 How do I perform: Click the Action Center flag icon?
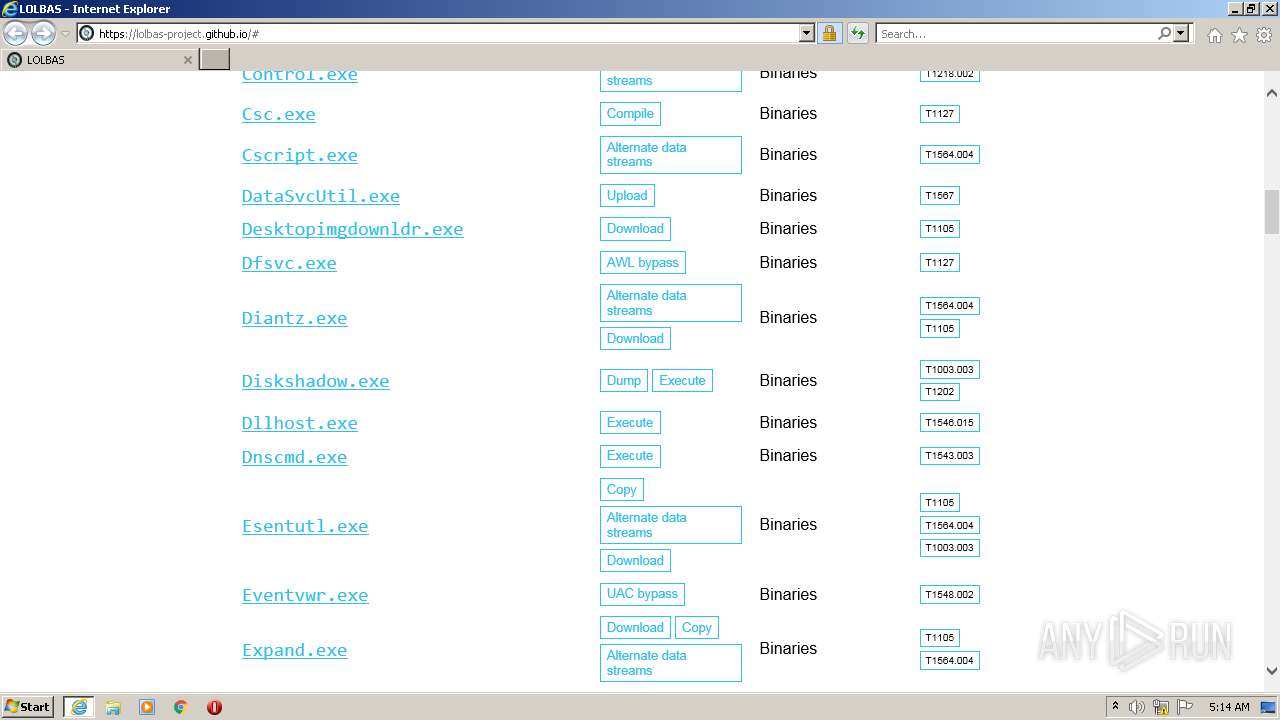1185,707
